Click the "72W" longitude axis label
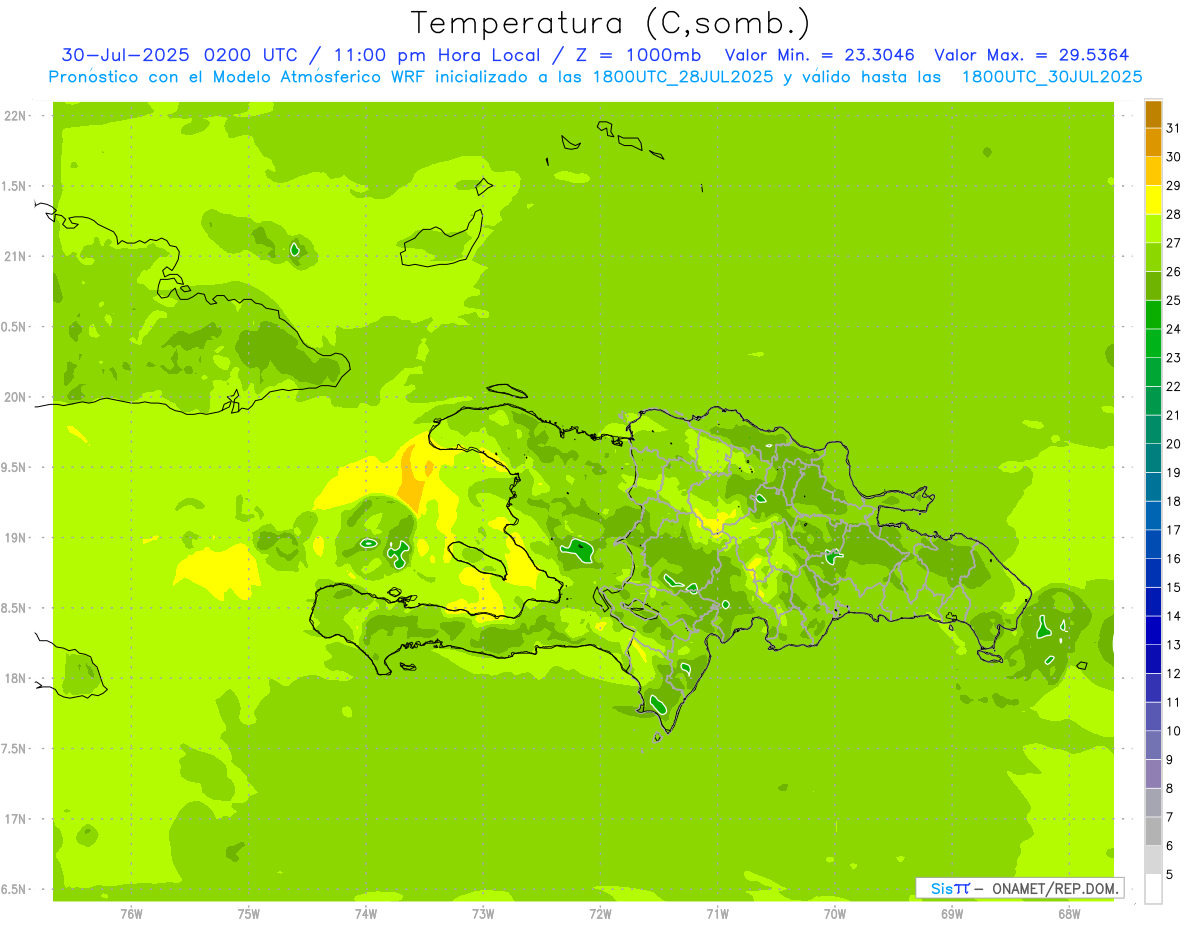This screenshot has width=1200, height=927. click(601, 913)
